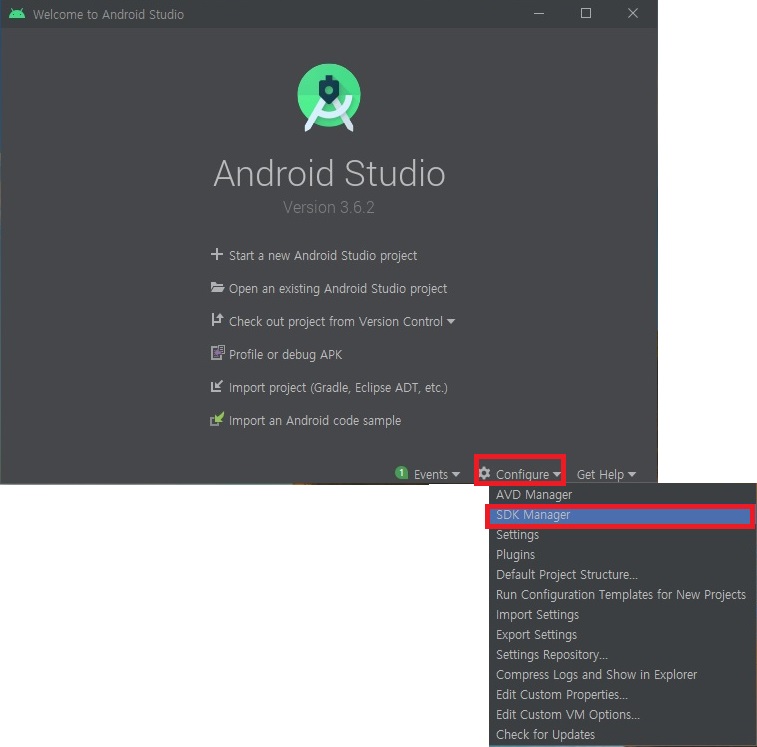Click the Import Android code sample icon
757x747 pixels.
[217, 419]
